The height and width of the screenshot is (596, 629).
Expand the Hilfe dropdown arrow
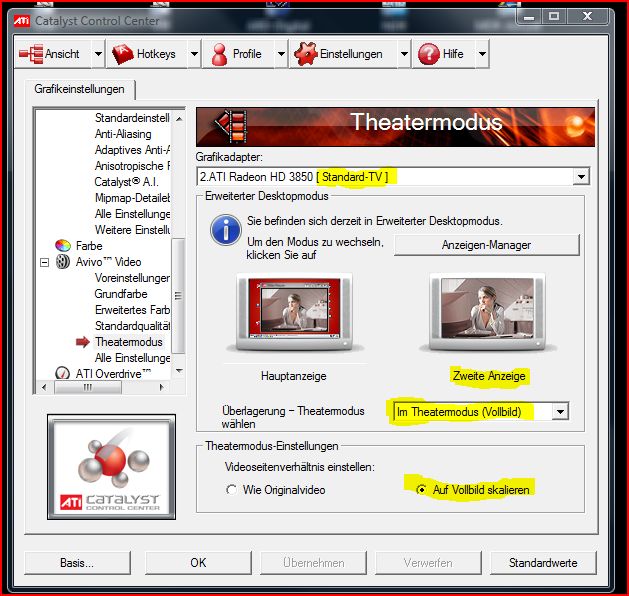(483, 54)
